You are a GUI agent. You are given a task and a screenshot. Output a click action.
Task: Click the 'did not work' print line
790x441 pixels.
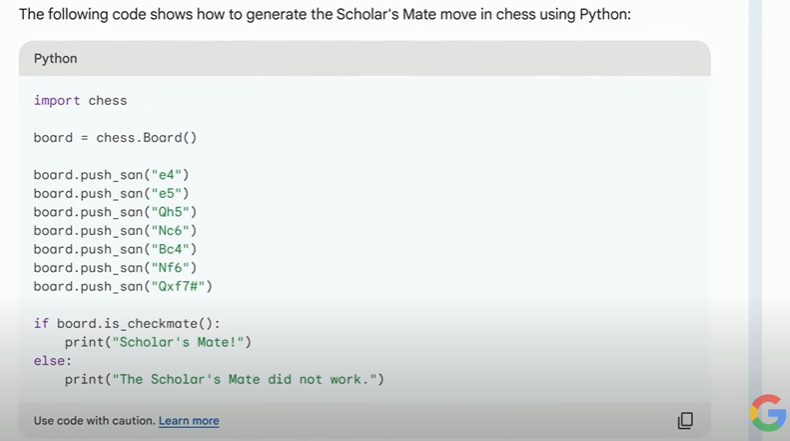pos(224,379)
